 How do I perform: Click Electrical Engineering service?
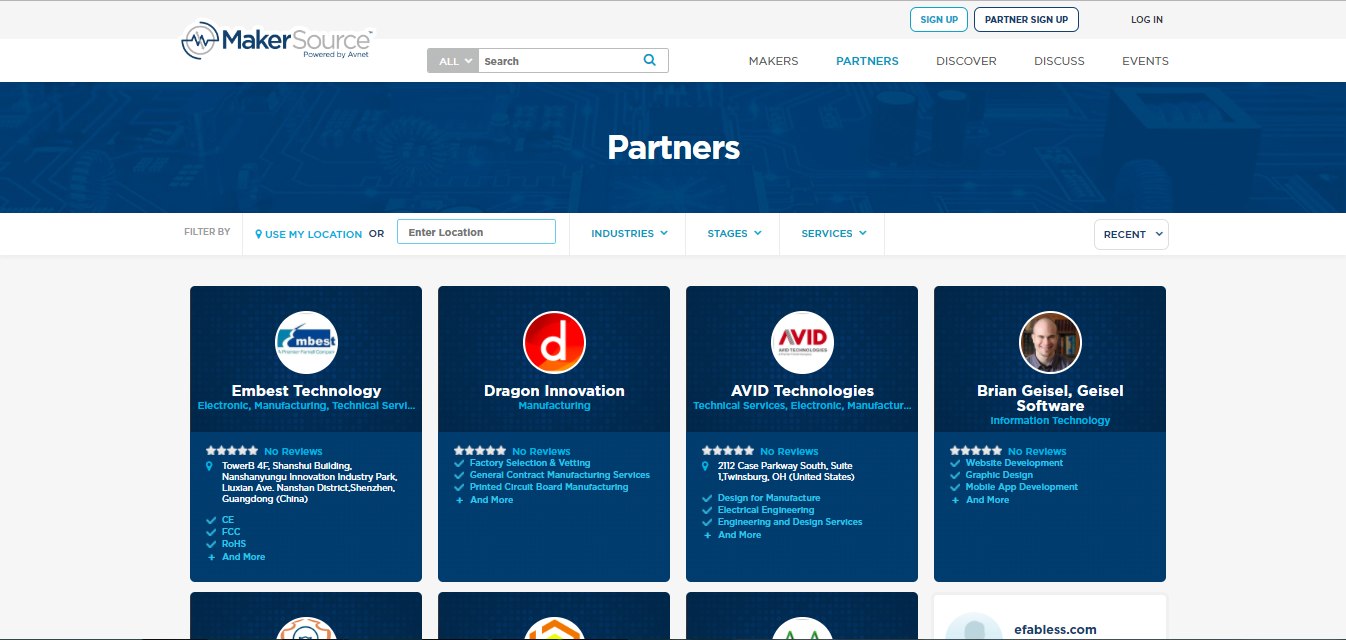[766, 510]
